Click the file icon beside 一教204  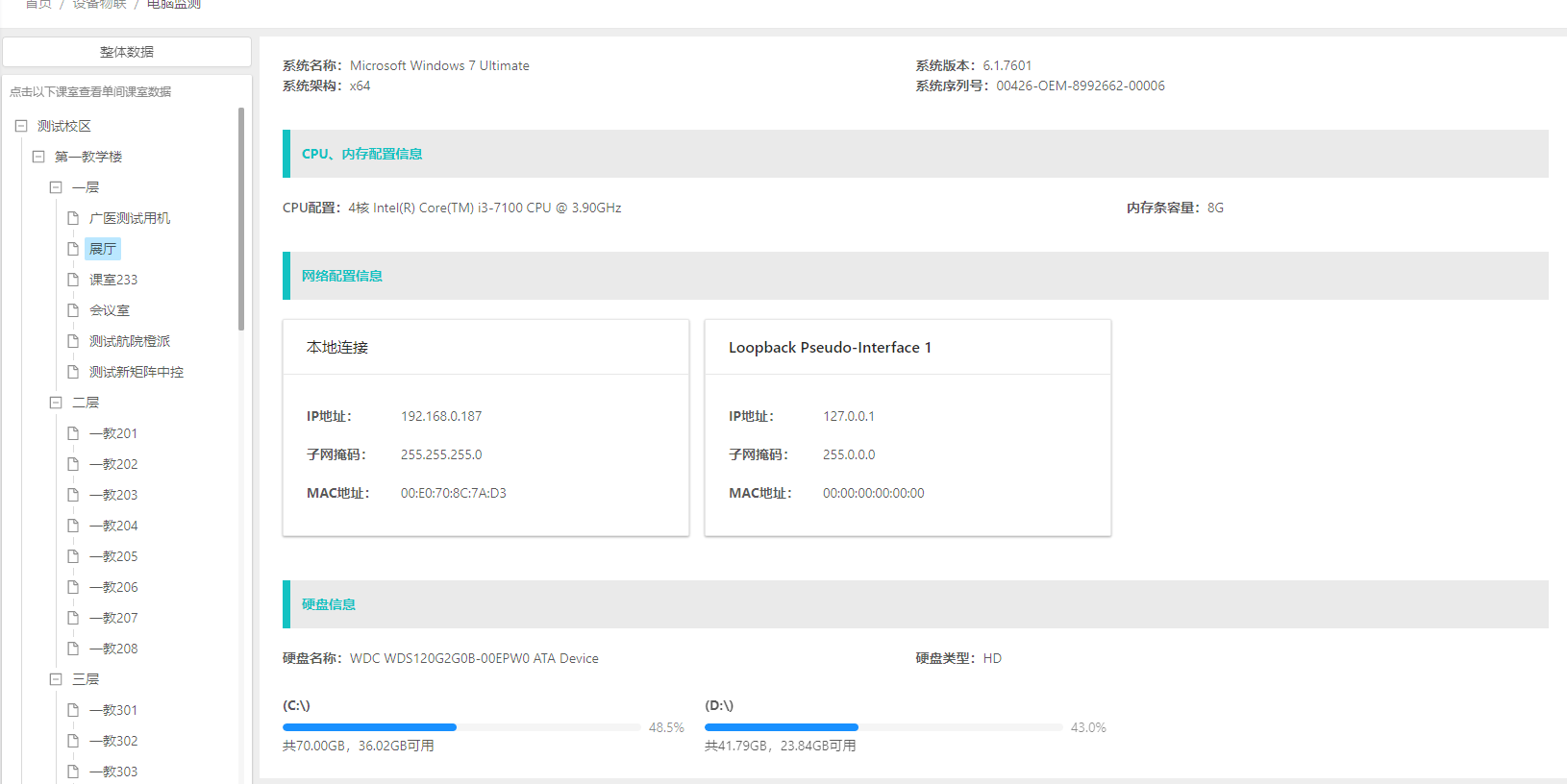(x=73, y=526)
